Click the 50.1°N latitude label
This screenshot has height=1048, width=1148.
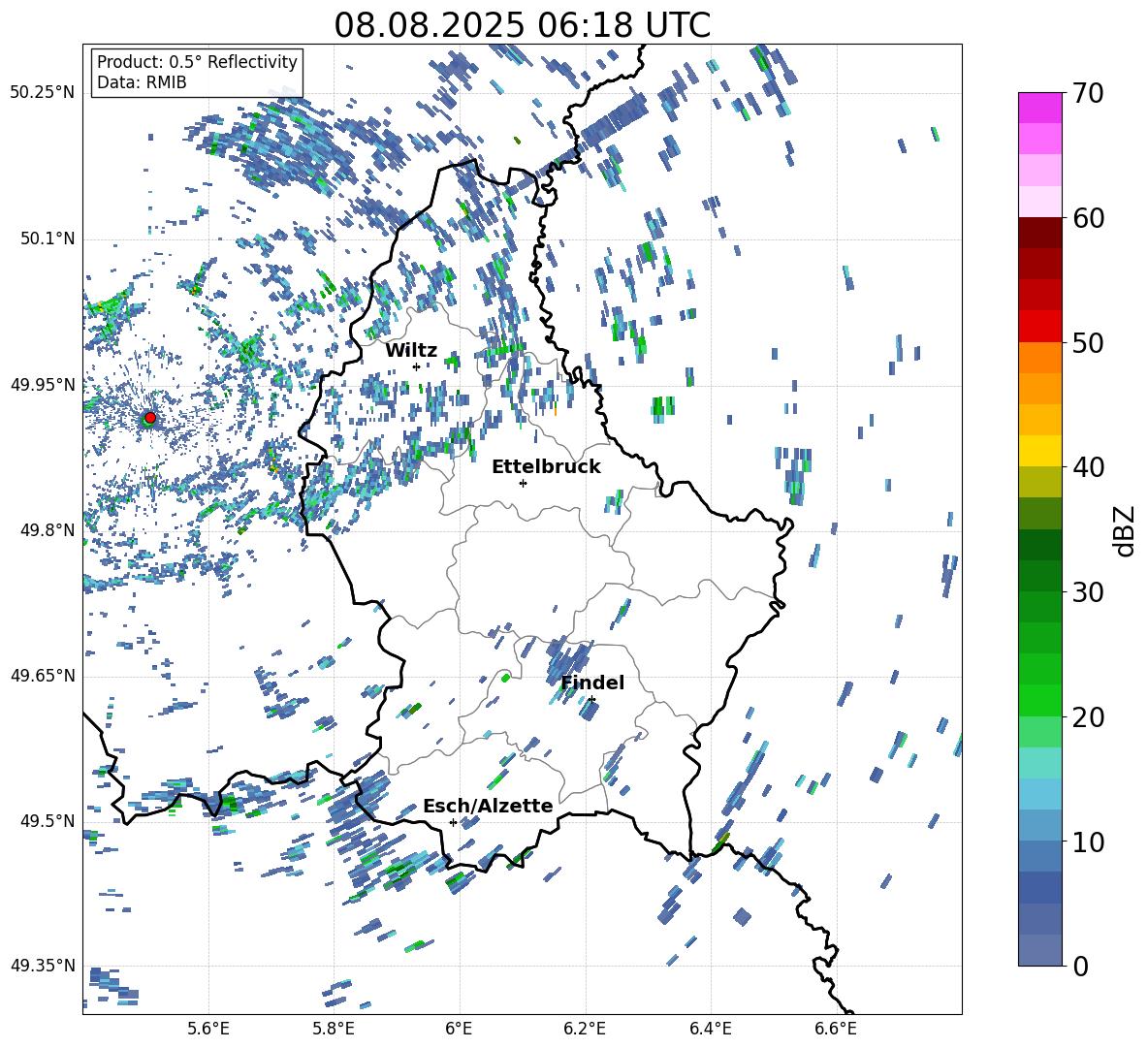[x=48, y=238]
